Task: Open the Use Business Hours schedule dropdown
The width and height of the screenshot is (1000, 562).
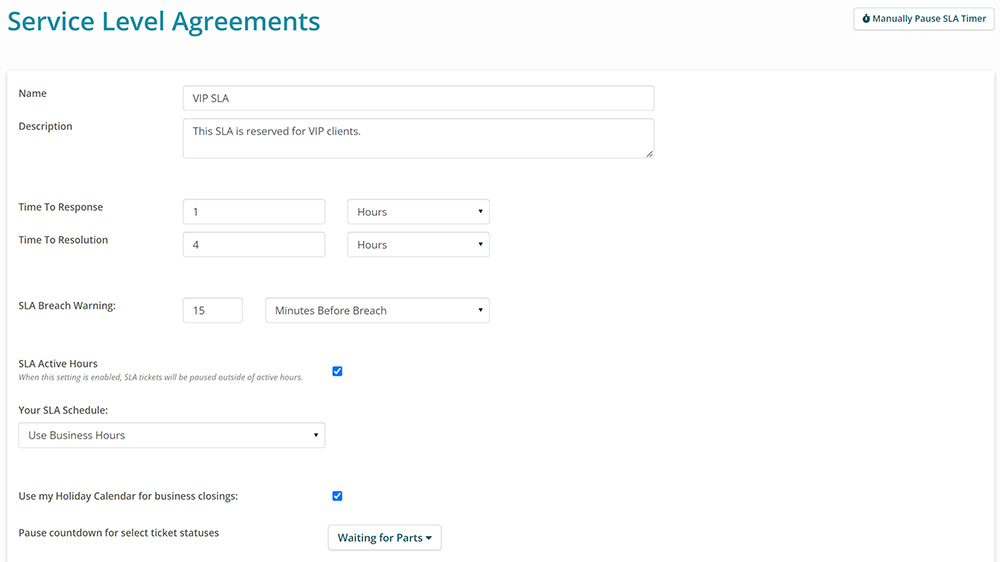Action: coord(172,435)
